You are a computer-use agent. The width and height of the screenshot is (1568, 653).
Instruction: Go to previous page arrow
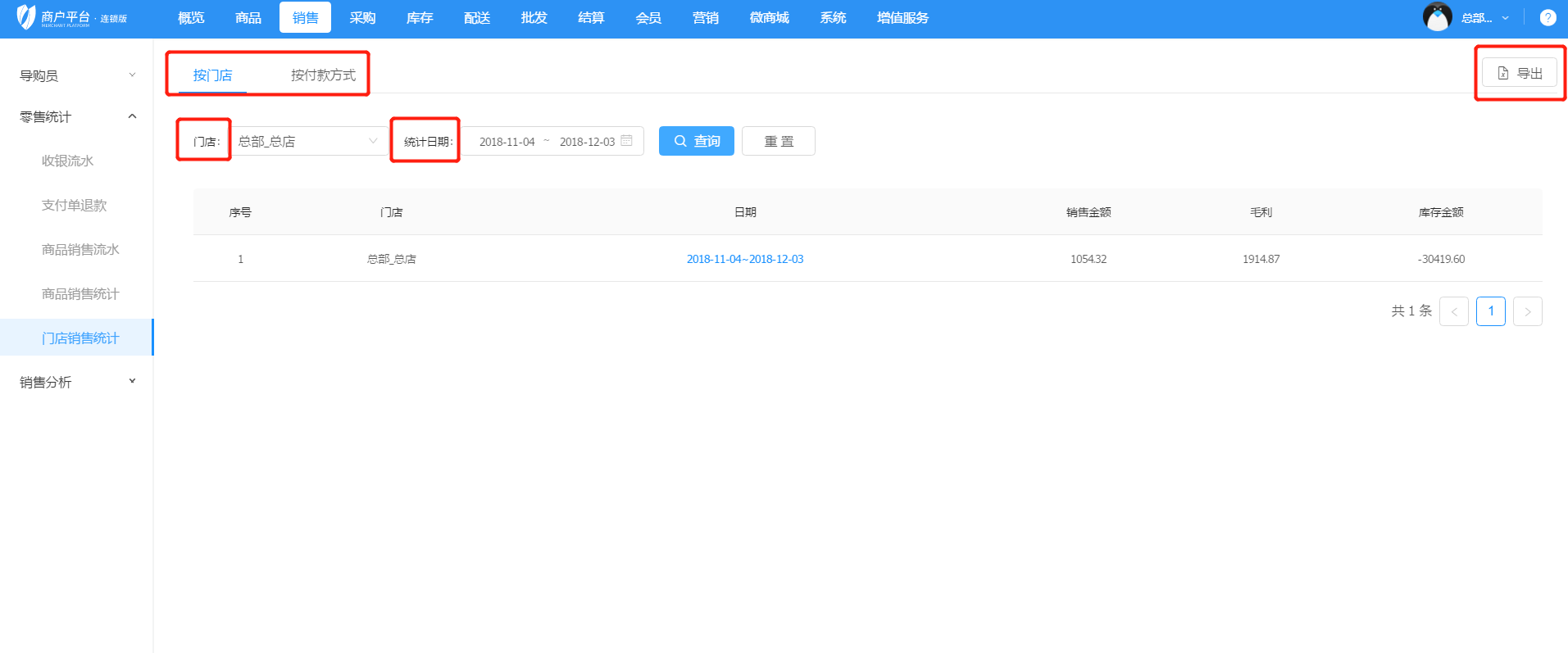tap(1453, 311)
